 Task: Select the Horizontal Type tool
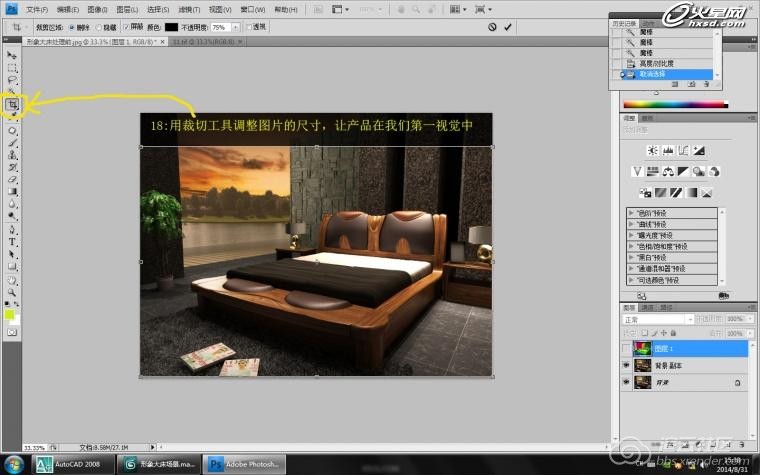pos(12,242)
